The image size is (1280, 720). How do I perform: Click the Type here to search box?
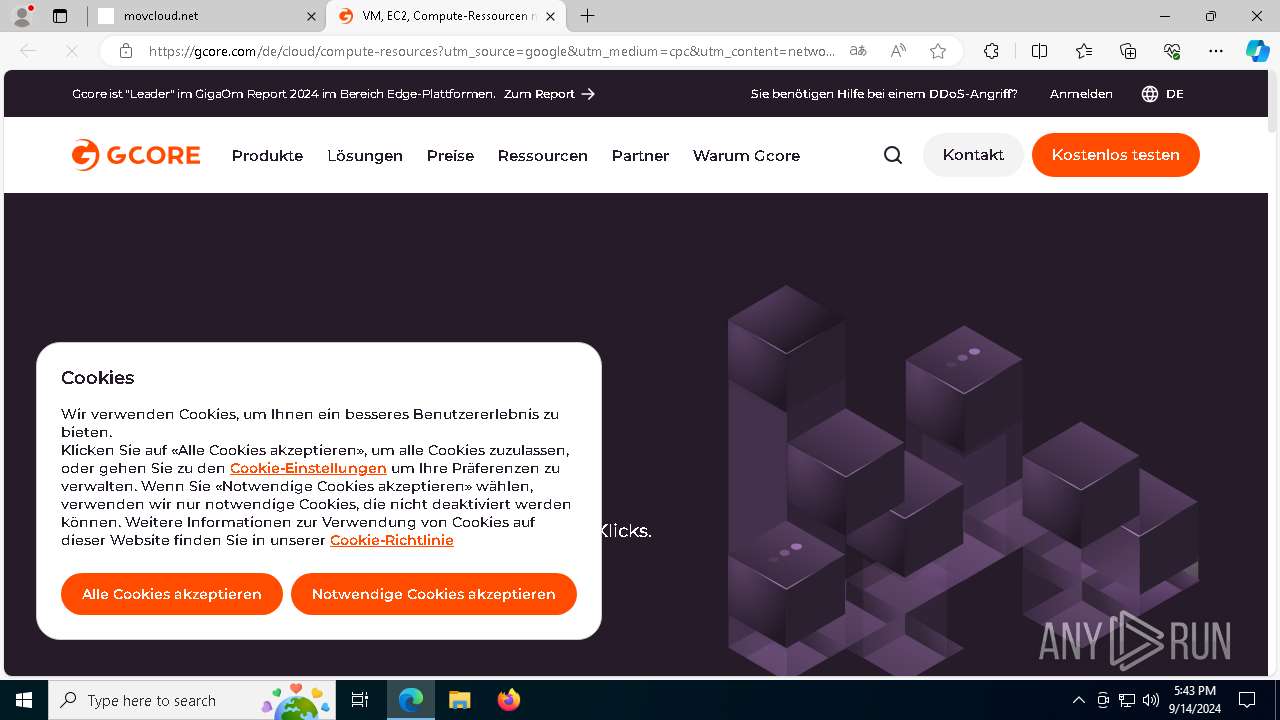193,700
